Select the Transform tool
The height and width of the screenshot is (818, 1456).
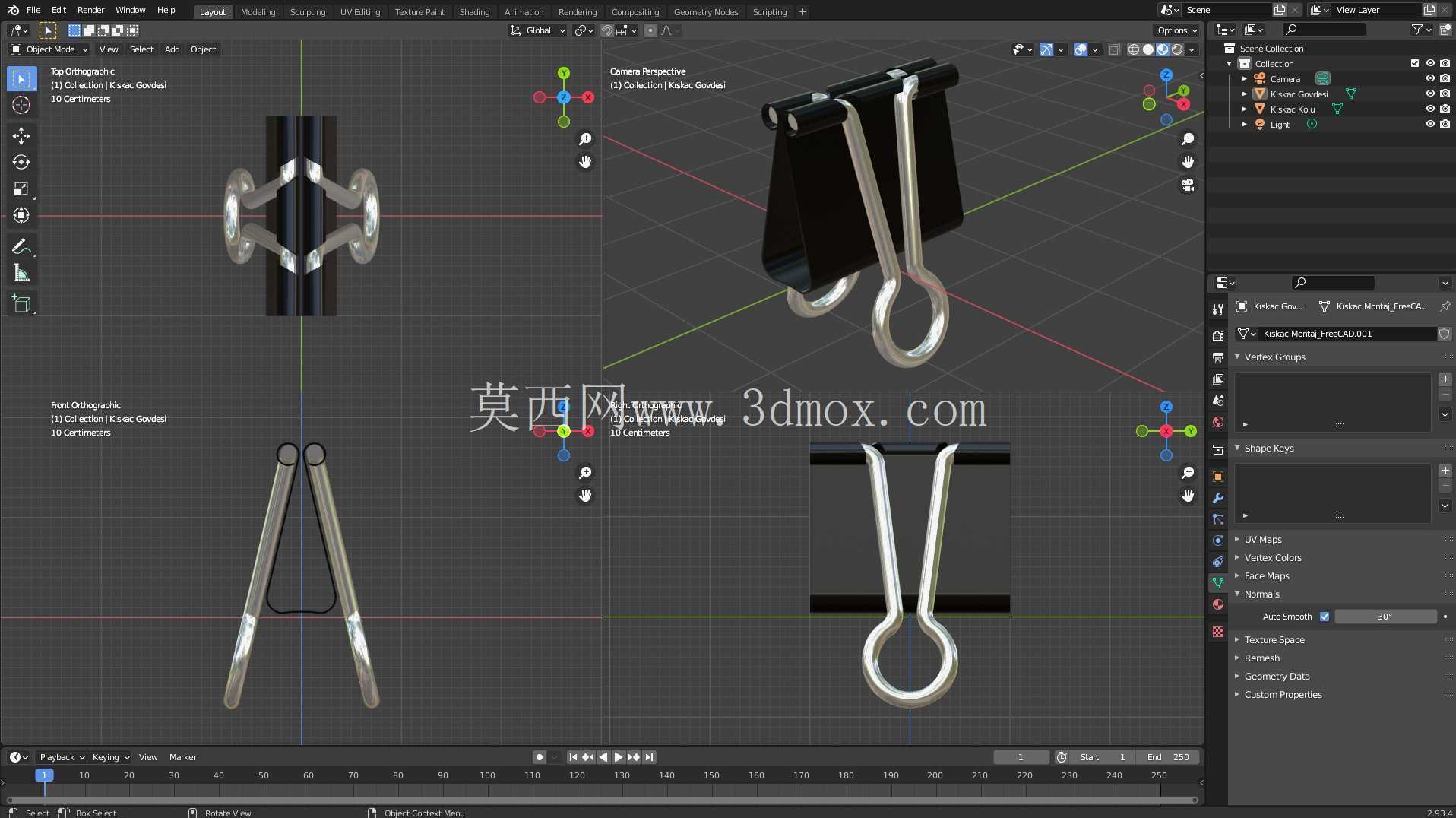coord(21,215)
